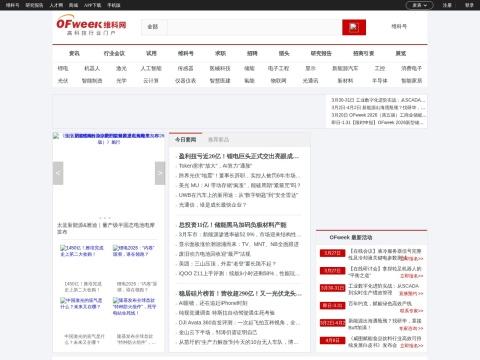
Task: Open 招聘 in main navigation
Action: coord(252,53)
